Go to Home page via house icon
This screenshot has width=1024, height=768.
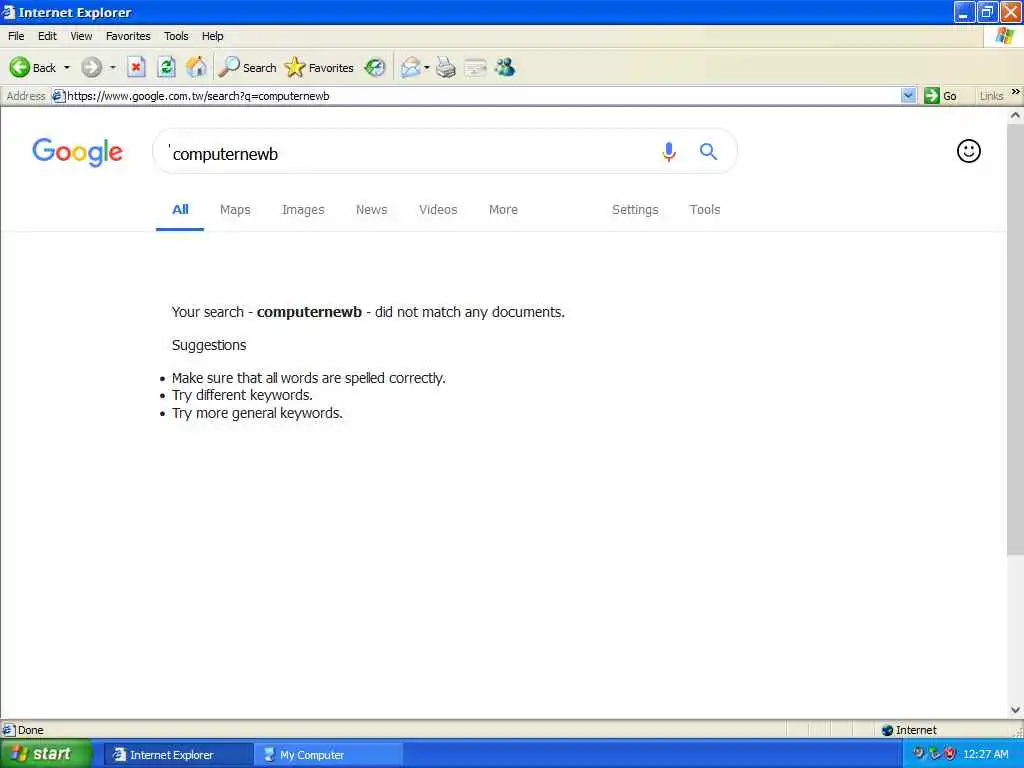click(x=196, y=67)
